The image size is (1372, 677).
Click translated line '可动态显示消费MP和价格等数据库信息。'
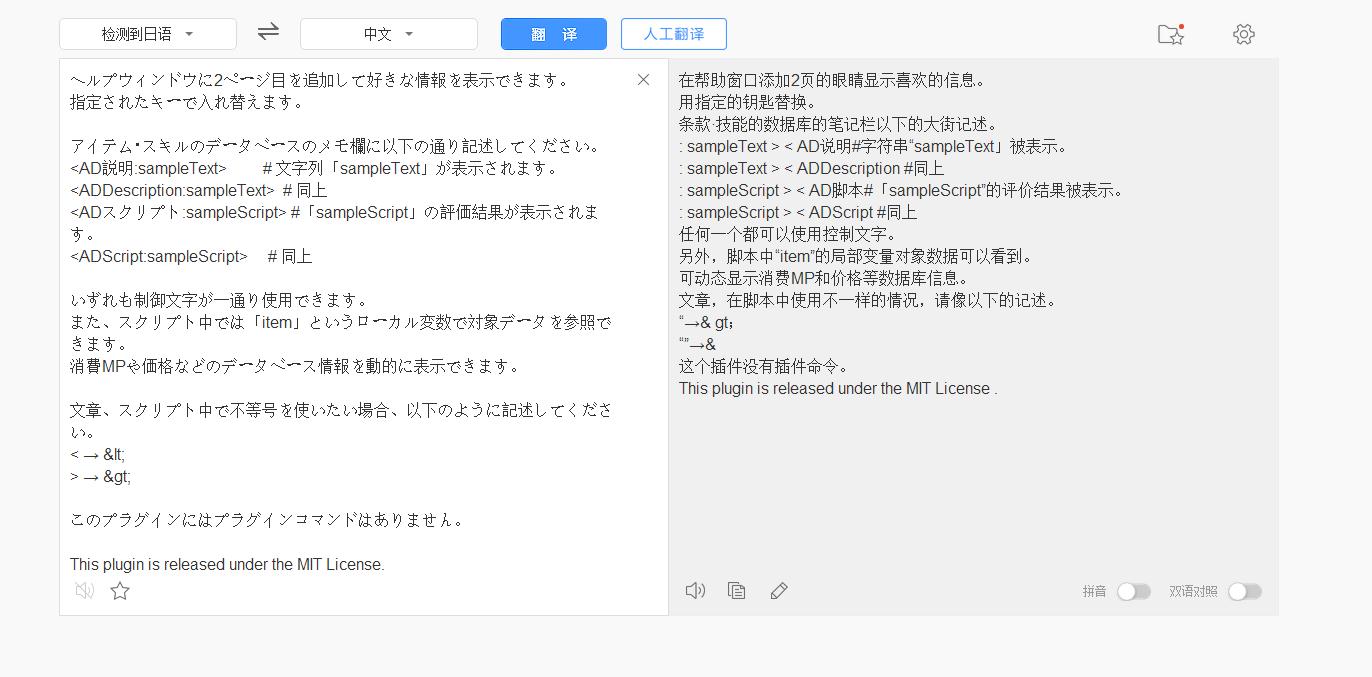click(x=824, y=278)
